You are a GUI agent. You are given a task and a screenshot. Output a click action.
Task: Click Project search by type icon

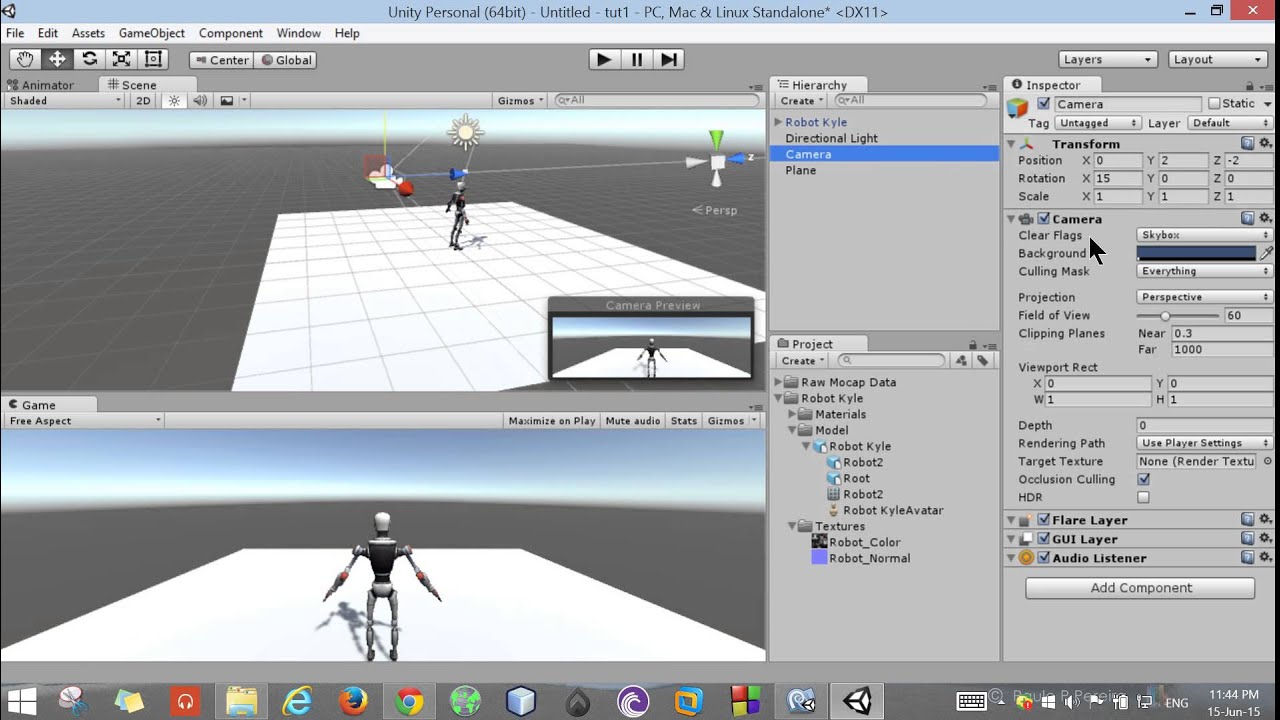click(x=961, y=360)
